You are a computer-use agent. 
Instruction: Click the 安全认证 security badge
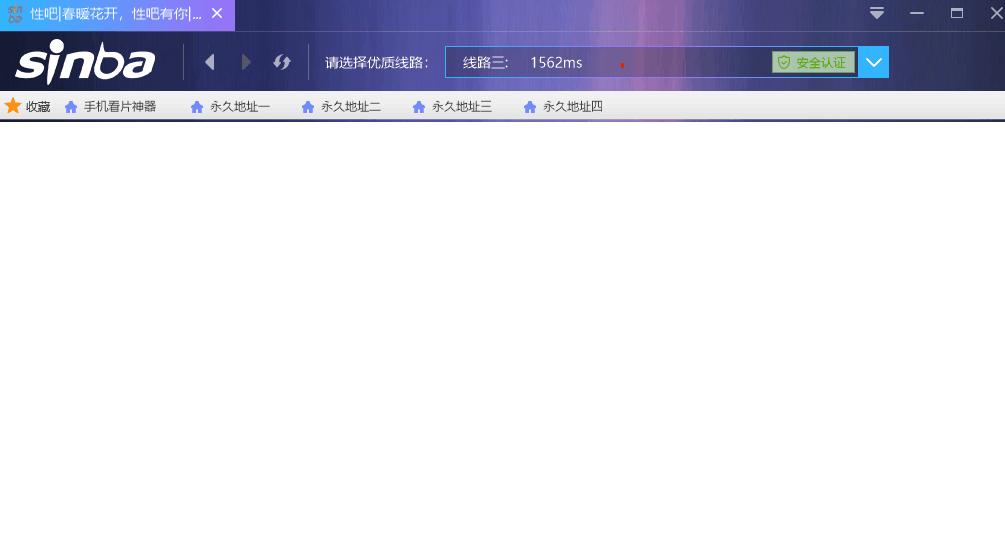coord(813,62)
